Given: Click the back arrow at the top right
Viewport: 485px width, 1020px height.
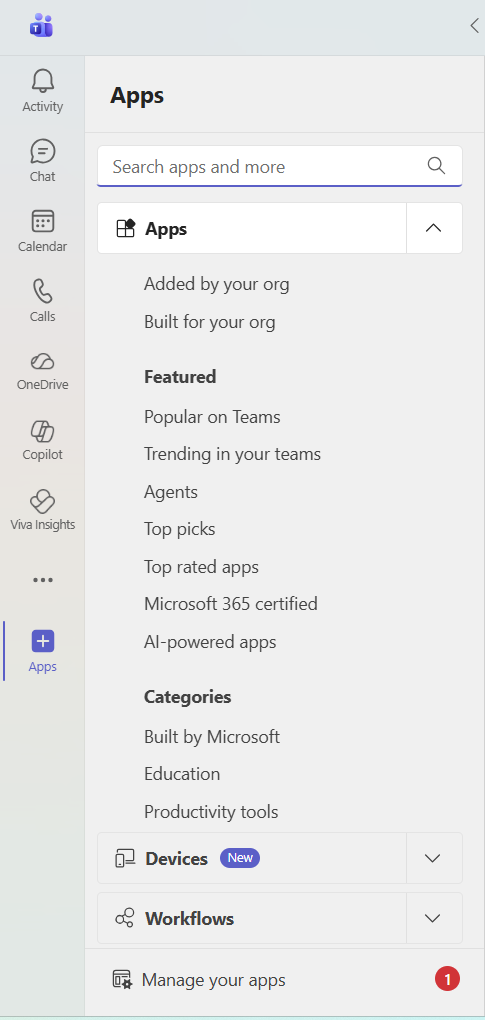Looking at the screenshot, I should tap(475, 25).
